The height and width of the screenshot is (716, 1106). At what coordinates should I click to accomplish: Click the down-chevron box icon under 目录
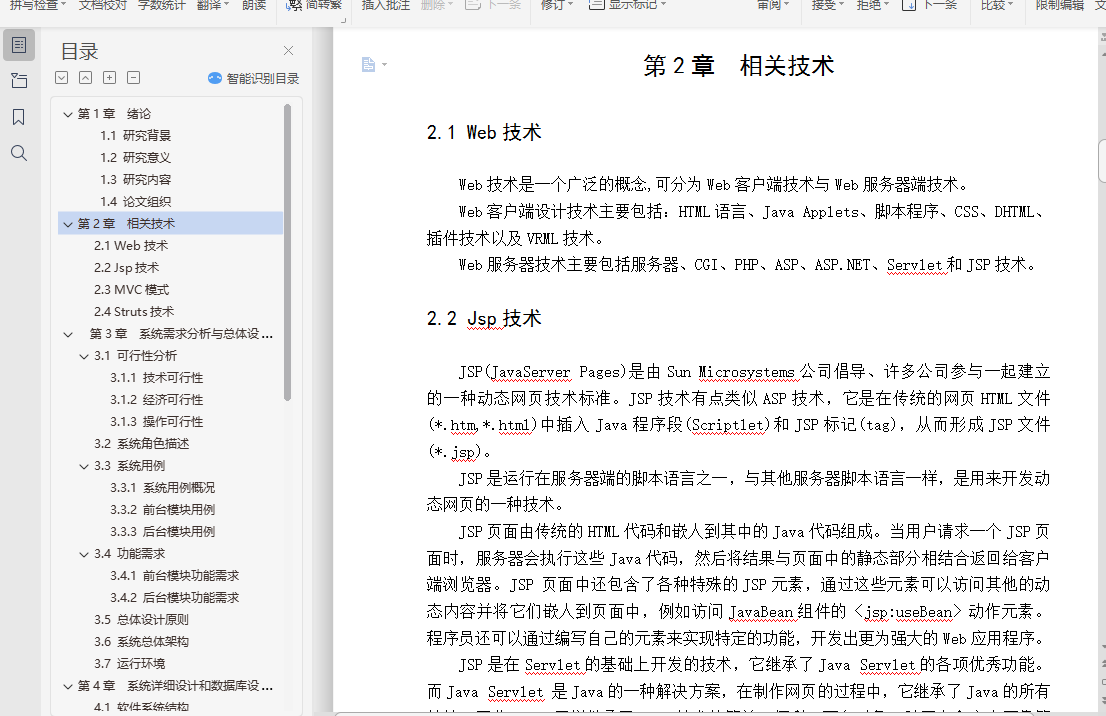click(x=61, y=78)
